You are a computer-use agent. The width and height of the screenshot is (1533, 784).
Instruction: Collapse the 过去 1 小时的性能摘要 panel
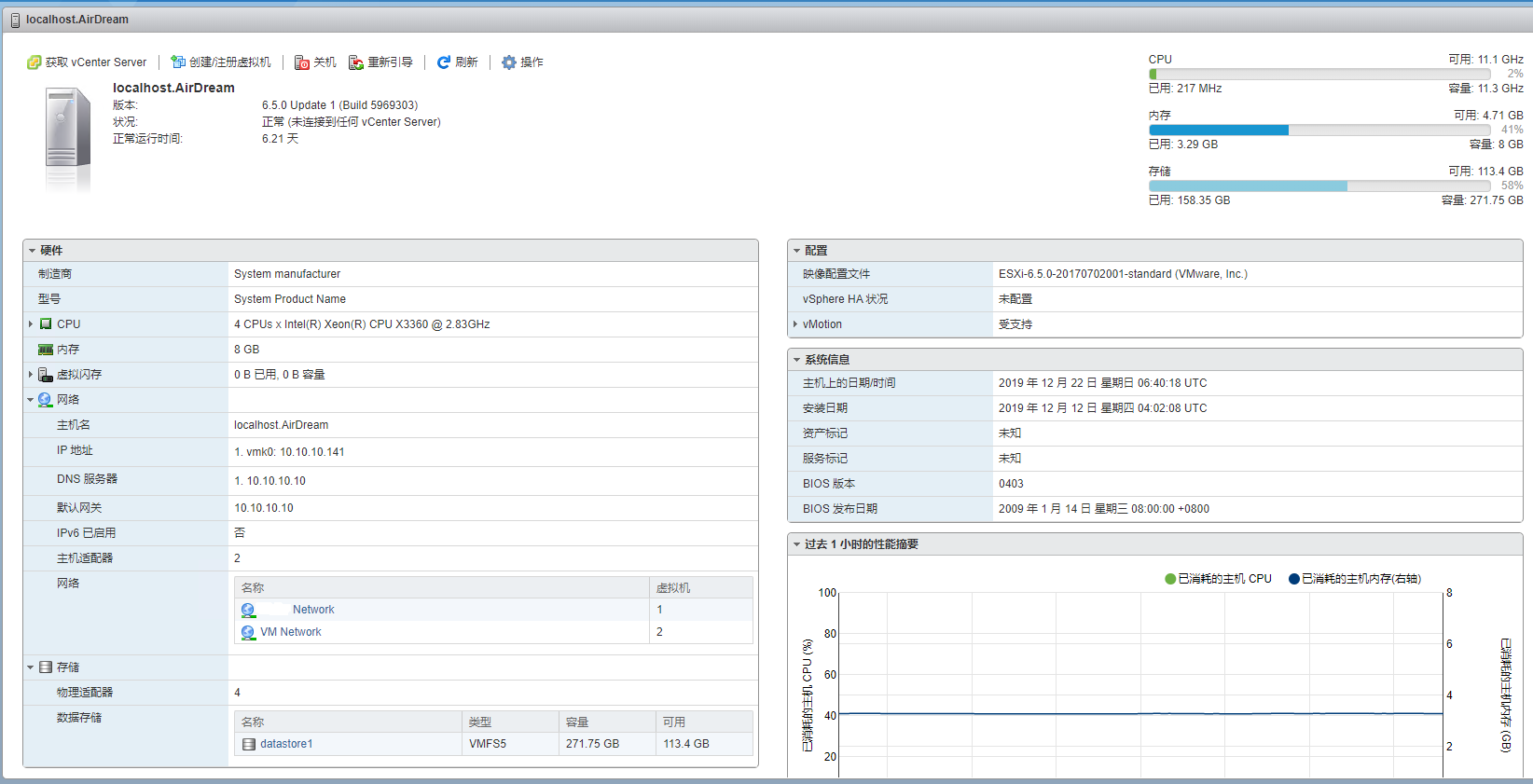pos(796,544)
